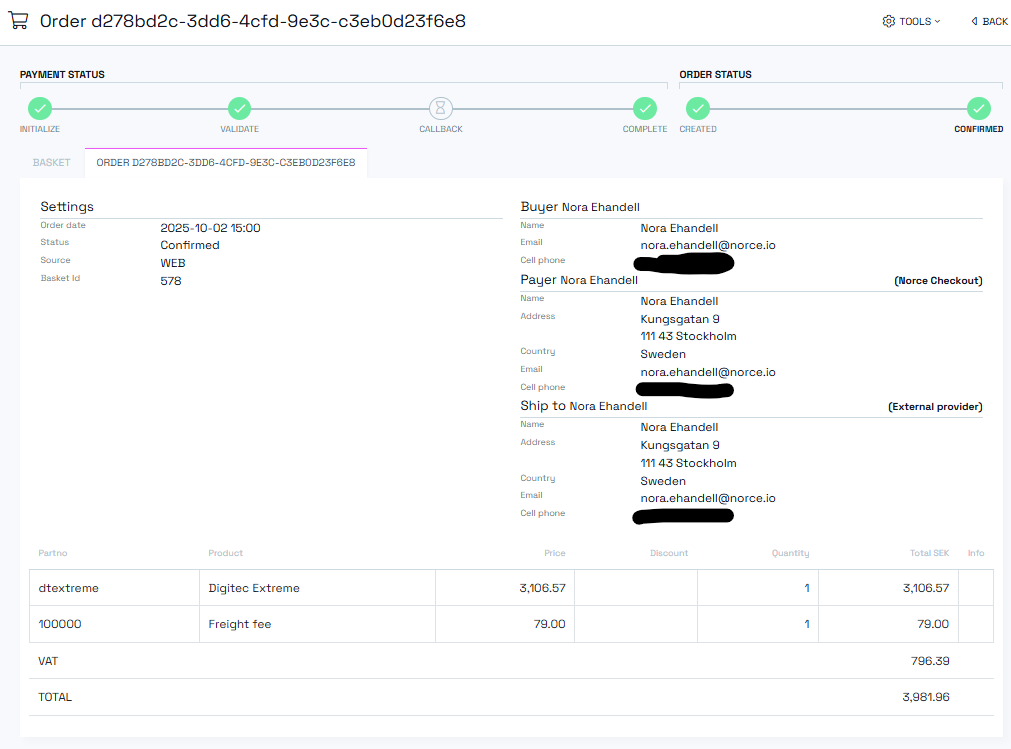Image resolution: width=1011 pixels, height=749 pixels.
Task: Click the Validate step checkmark icon
Action: click(x=239, y=109)
